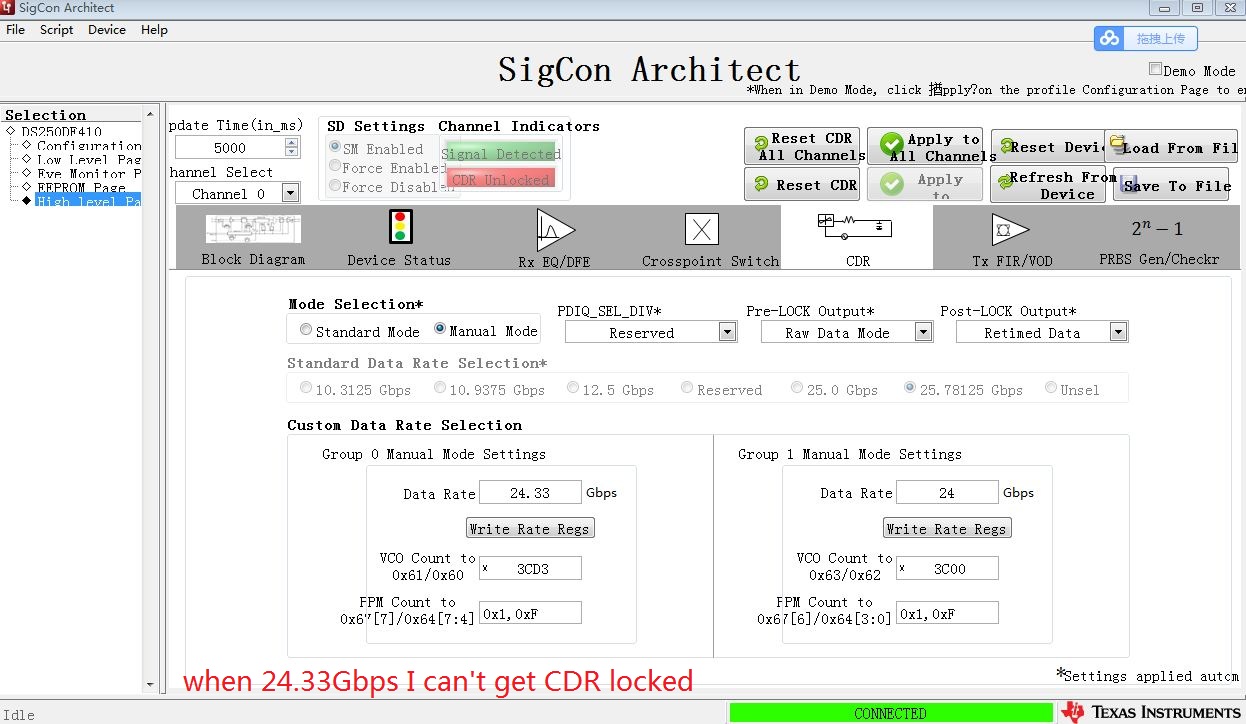Click the Selection panel scrollbar up arrow
The image size is (1246, 724).
(151, 112)
